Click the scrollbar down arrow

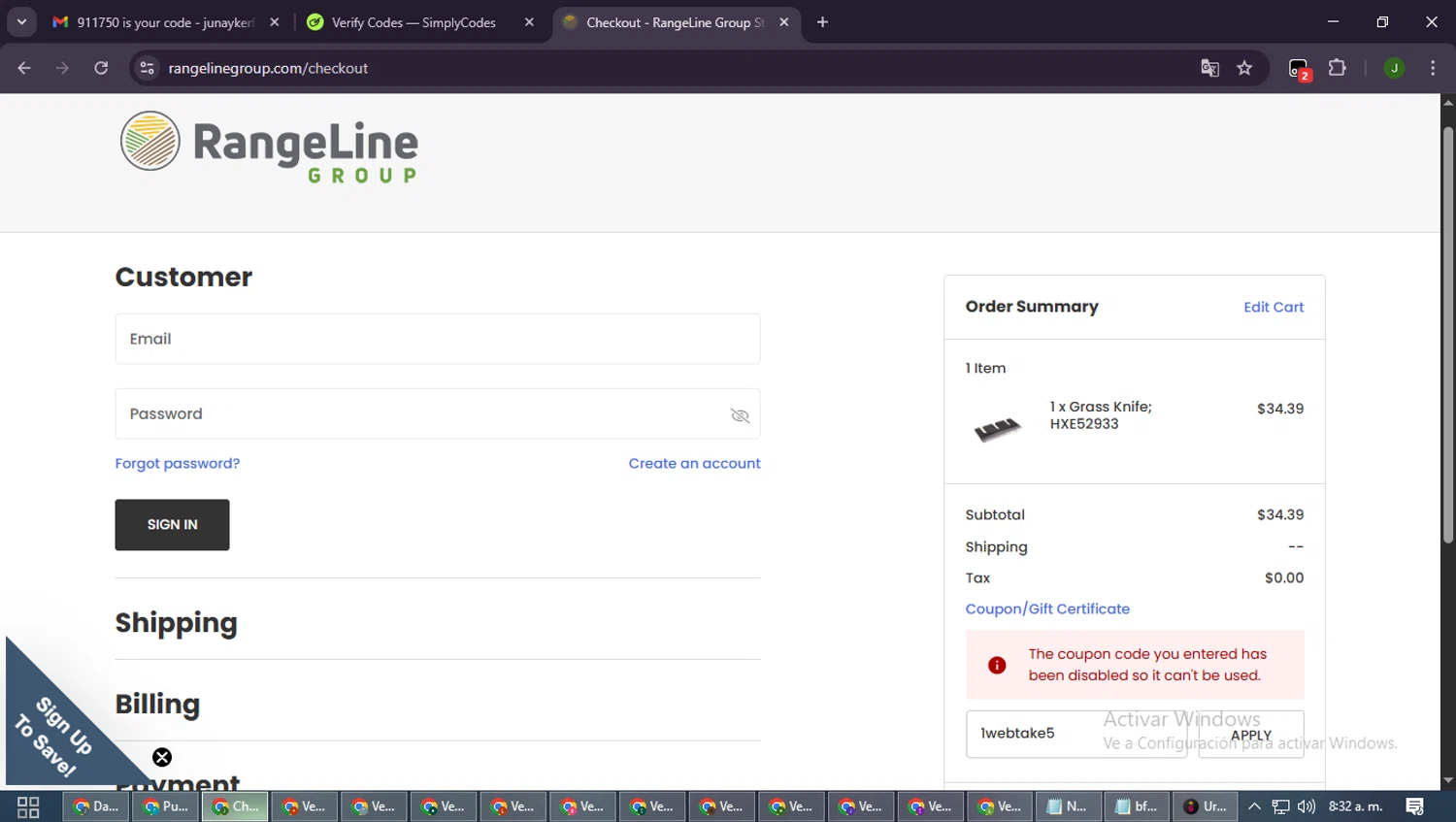coord(1448,780)
